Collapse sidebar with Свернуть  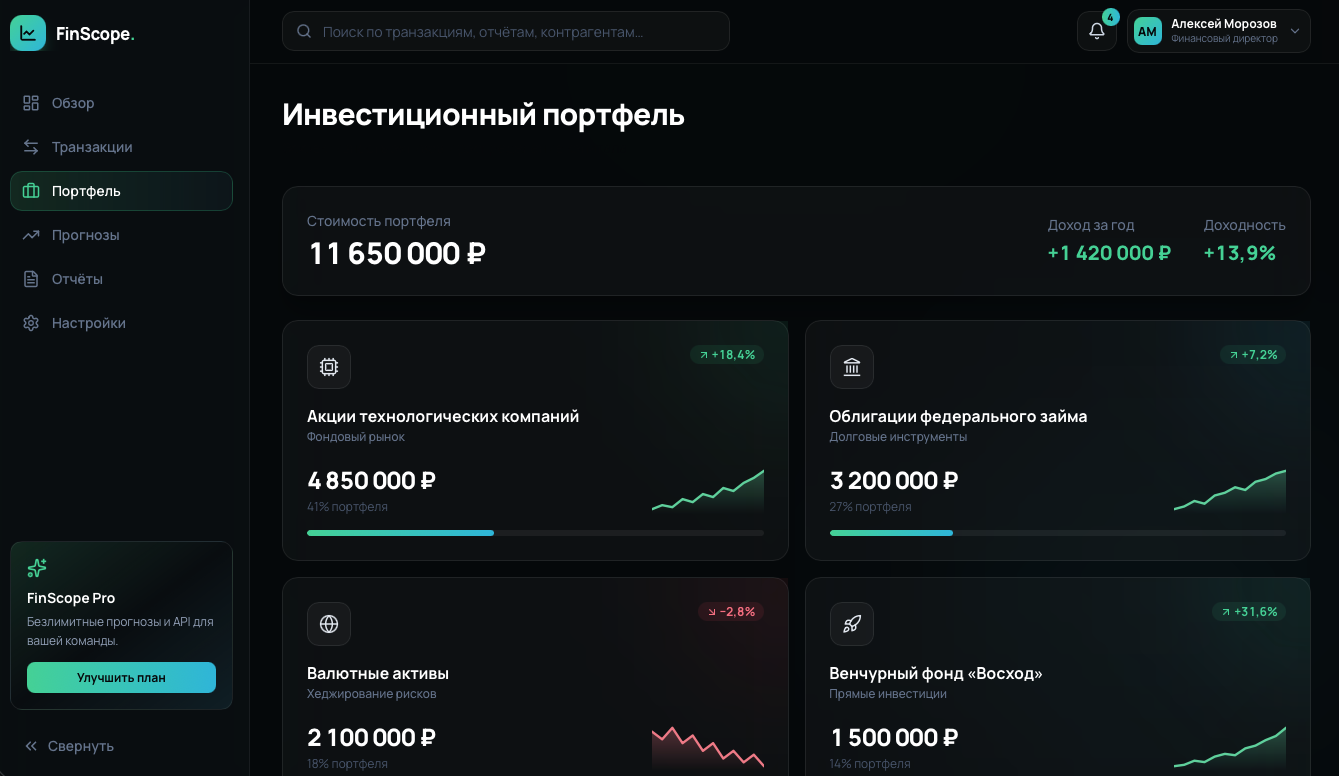coord(69,746)
